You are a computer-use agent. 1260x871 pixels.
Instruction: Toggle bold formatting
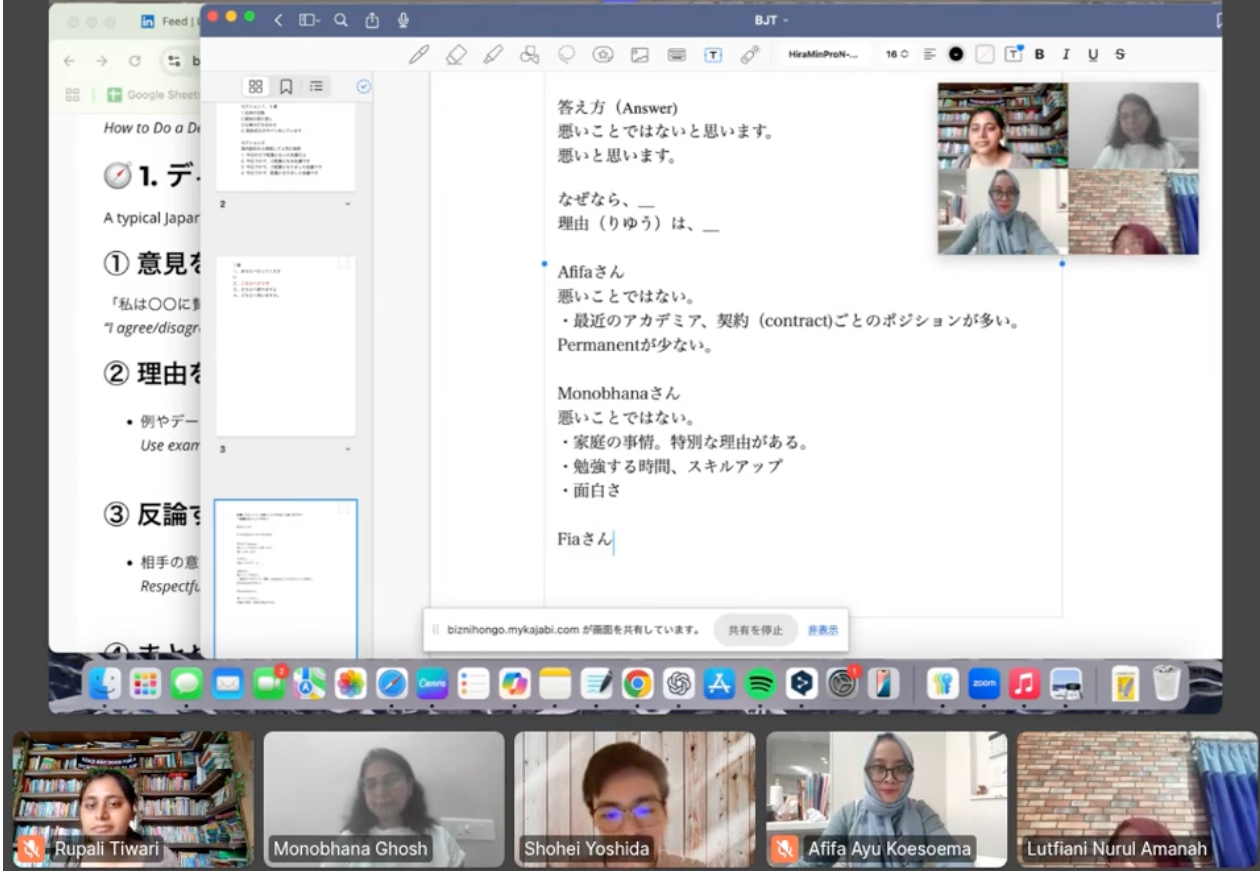pos(1039,55)
